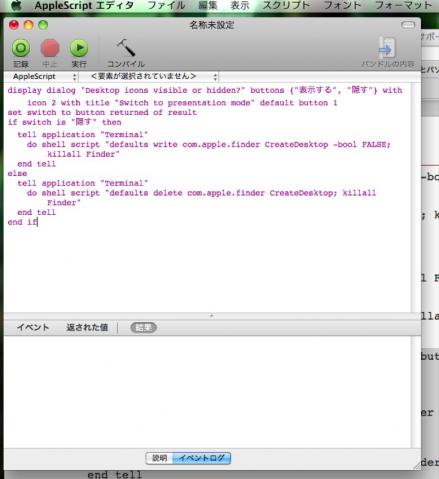Open the フォーマット menu
The image size is (439, 479).
click(x=403, y=5)
